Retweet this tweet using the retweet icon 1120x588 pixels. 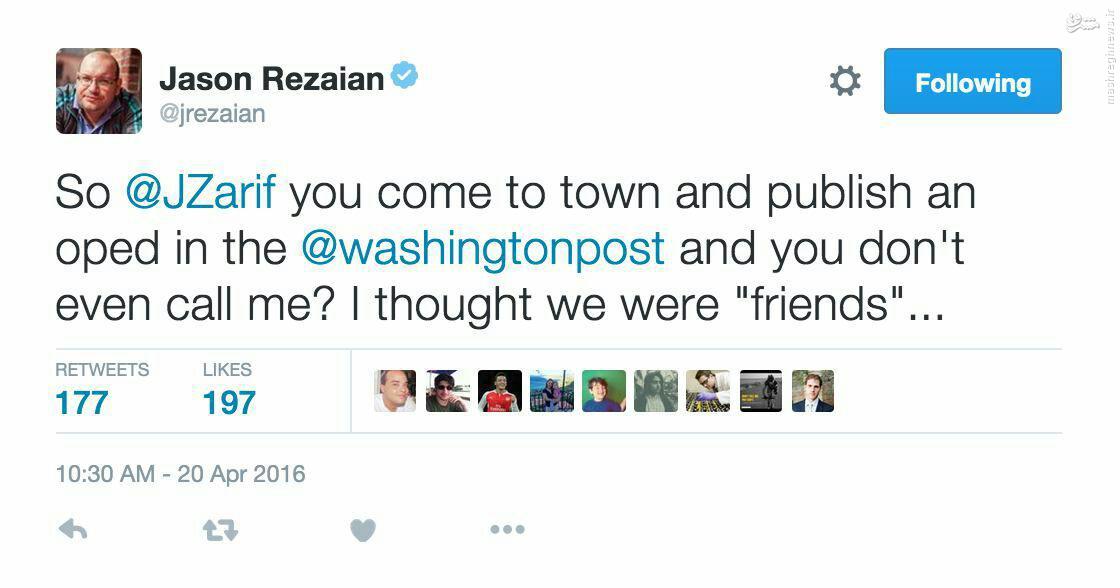tap(220, 530)
